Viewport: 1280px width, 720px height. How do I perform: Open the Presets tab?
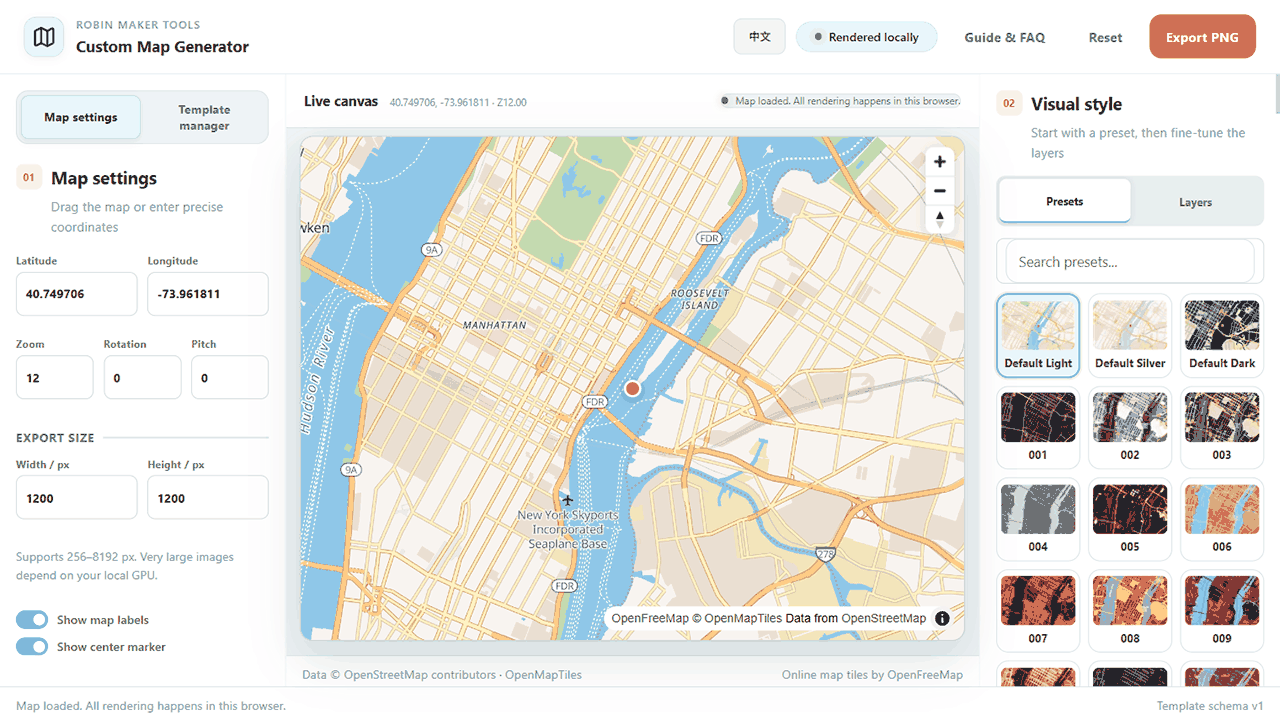(1065, 201)
